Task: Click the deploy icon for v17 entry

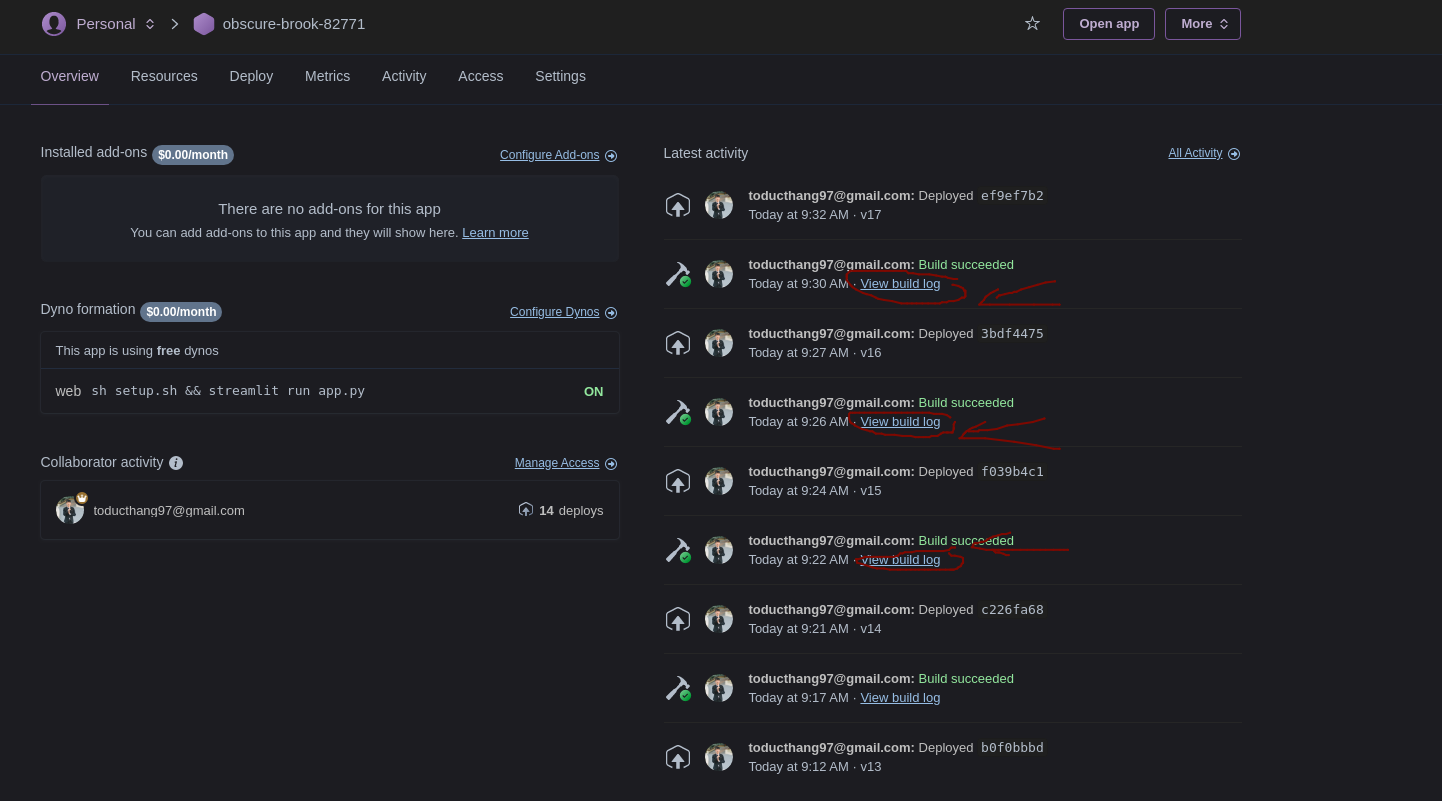Action: point(678,205)
